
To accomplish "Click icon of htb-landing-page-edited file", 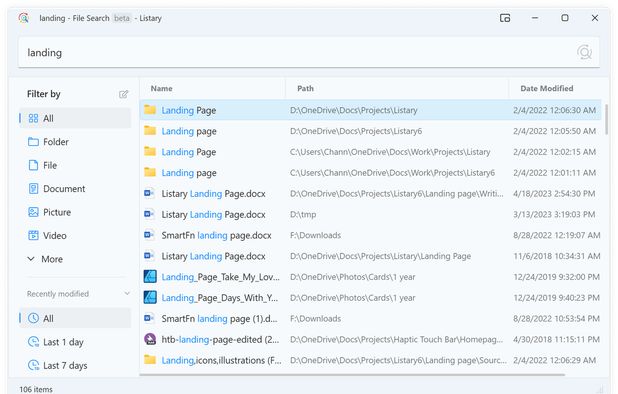I will pos(150,339).
